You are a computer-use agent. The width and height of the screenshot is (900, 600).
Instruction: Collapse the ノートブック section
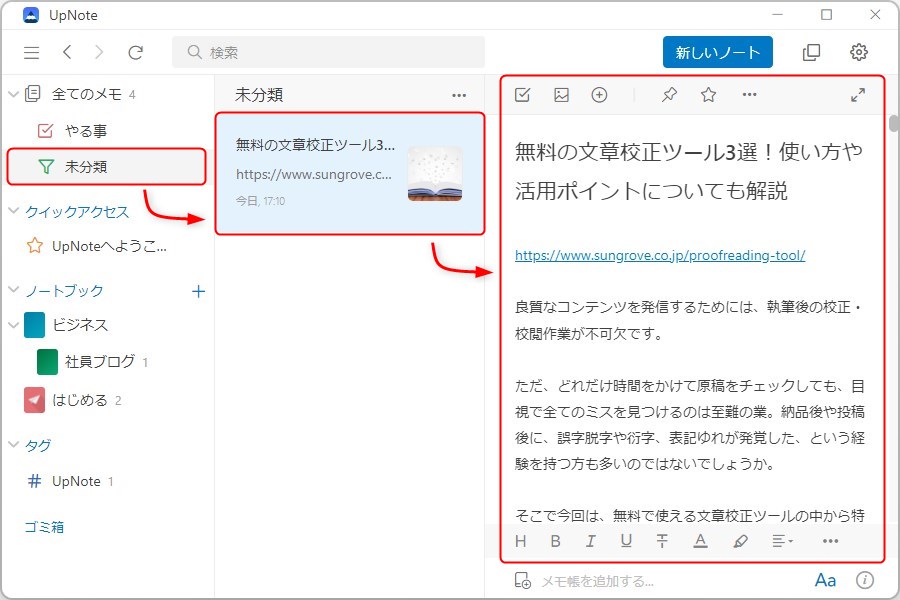(13, 290)
